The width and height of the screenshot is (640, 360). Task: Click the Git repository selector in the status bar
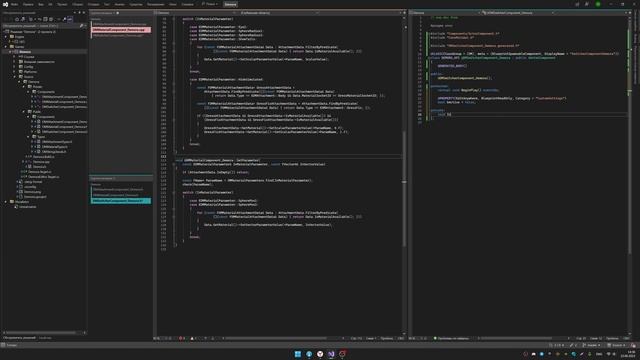point(617,345)
